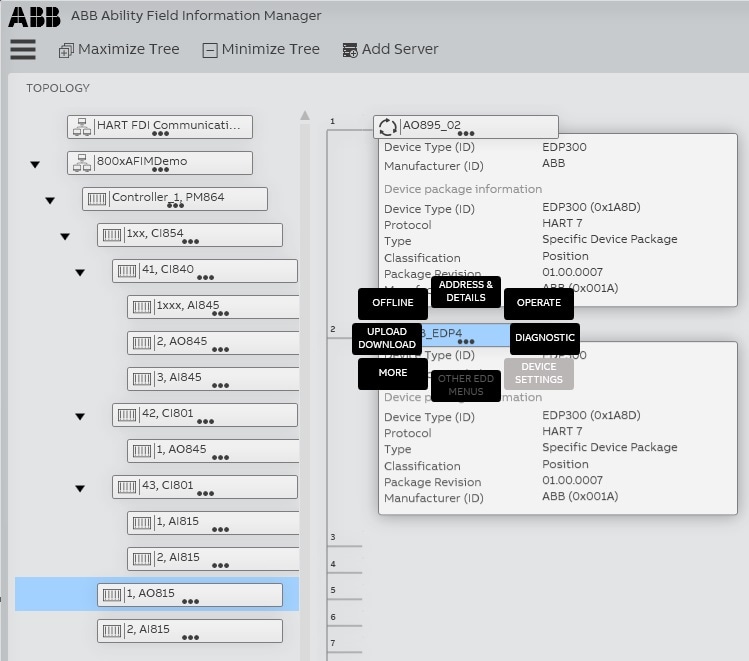The height and width of the screenshot is (661, 749).
Task: Click the Minimize Tree icon
Action: tap(210, 50)
